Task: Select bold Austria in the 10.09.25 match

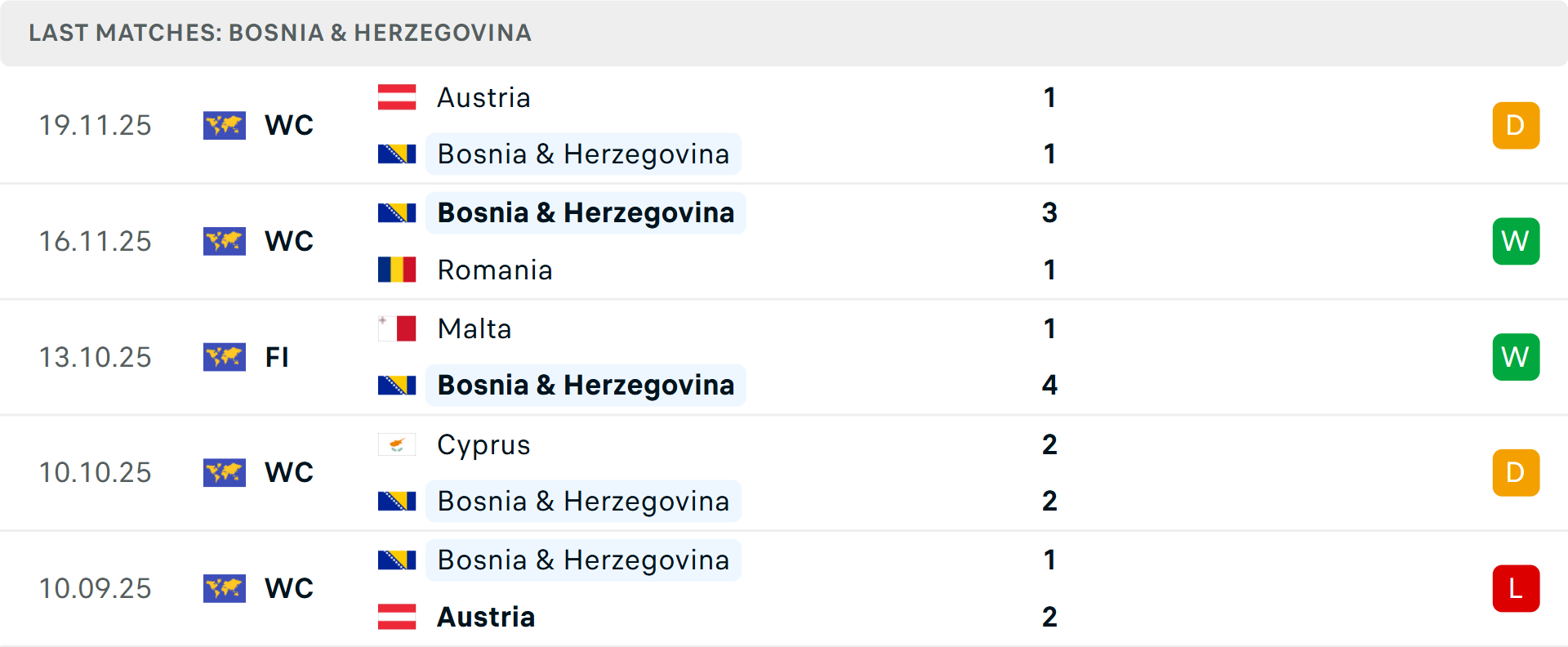Action: 486,617
